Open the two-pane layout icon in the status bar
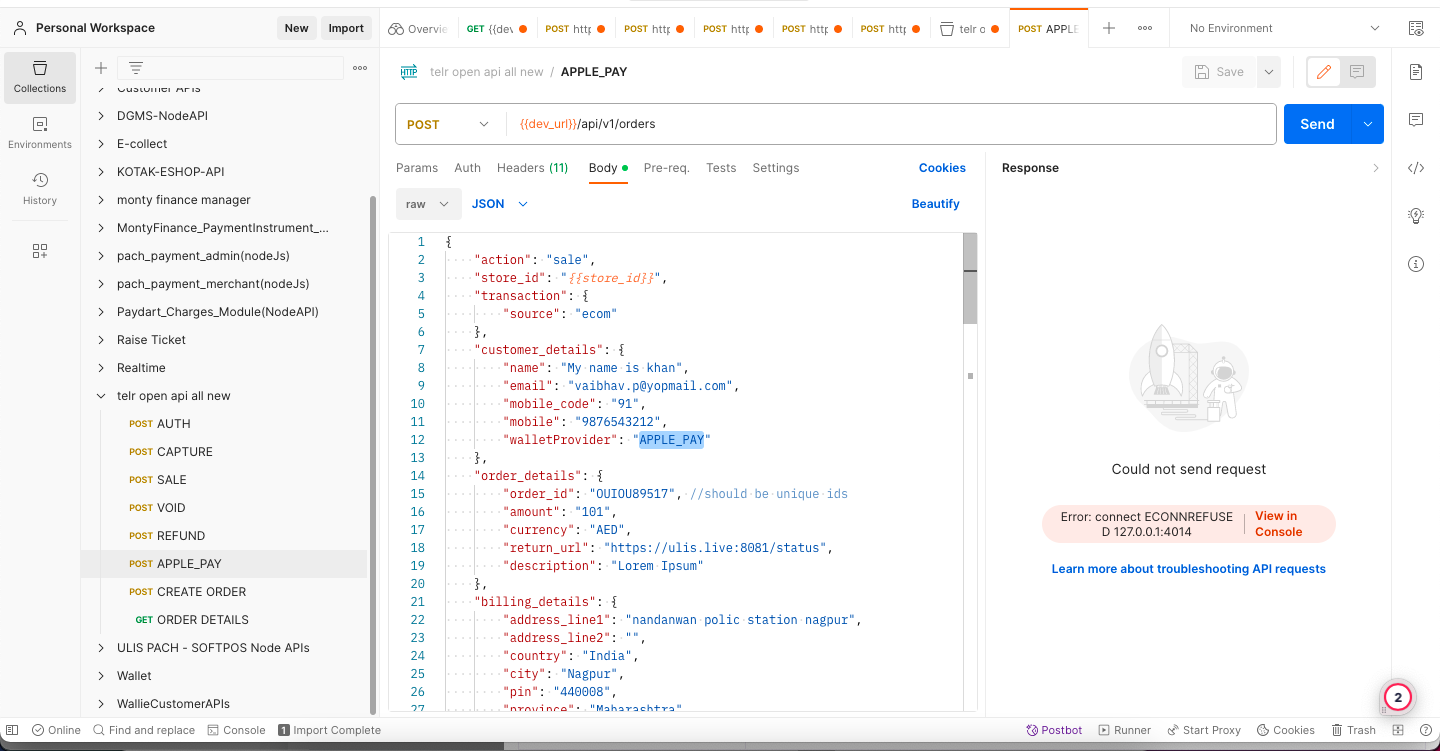 tap(1397, 730)
